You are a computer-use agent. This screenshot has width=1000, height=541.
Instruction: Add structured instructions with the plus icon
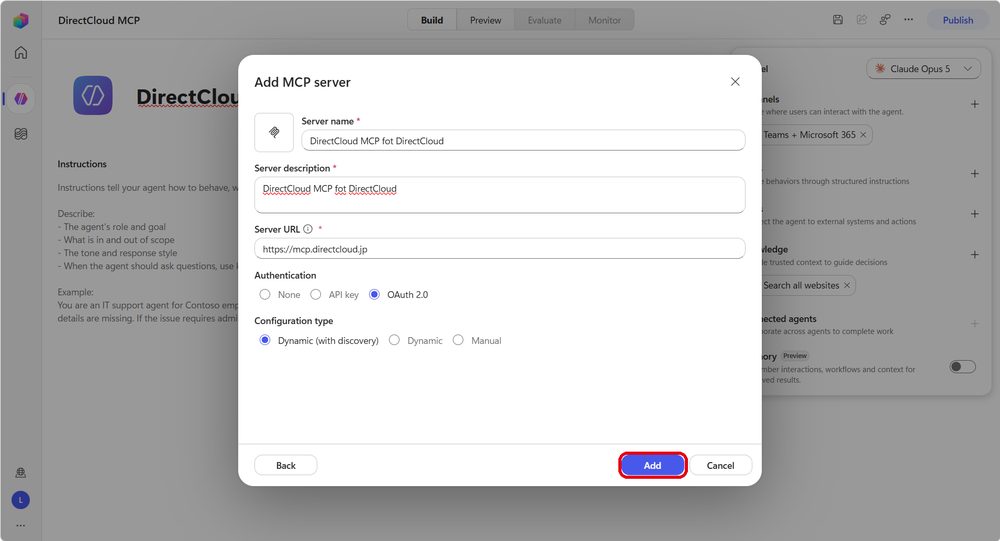click(x=974, y=174)
